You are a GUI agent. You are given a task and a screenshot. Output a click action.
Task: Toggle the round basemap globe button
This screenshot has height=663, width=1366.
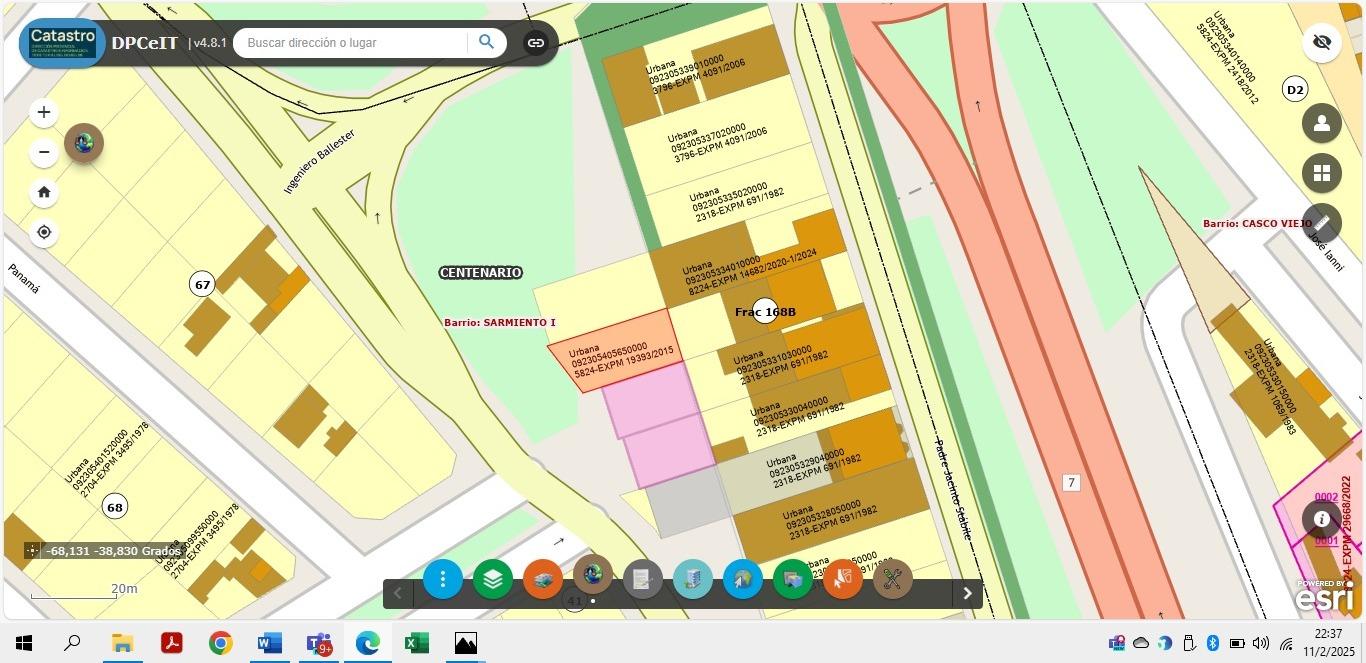84,143
